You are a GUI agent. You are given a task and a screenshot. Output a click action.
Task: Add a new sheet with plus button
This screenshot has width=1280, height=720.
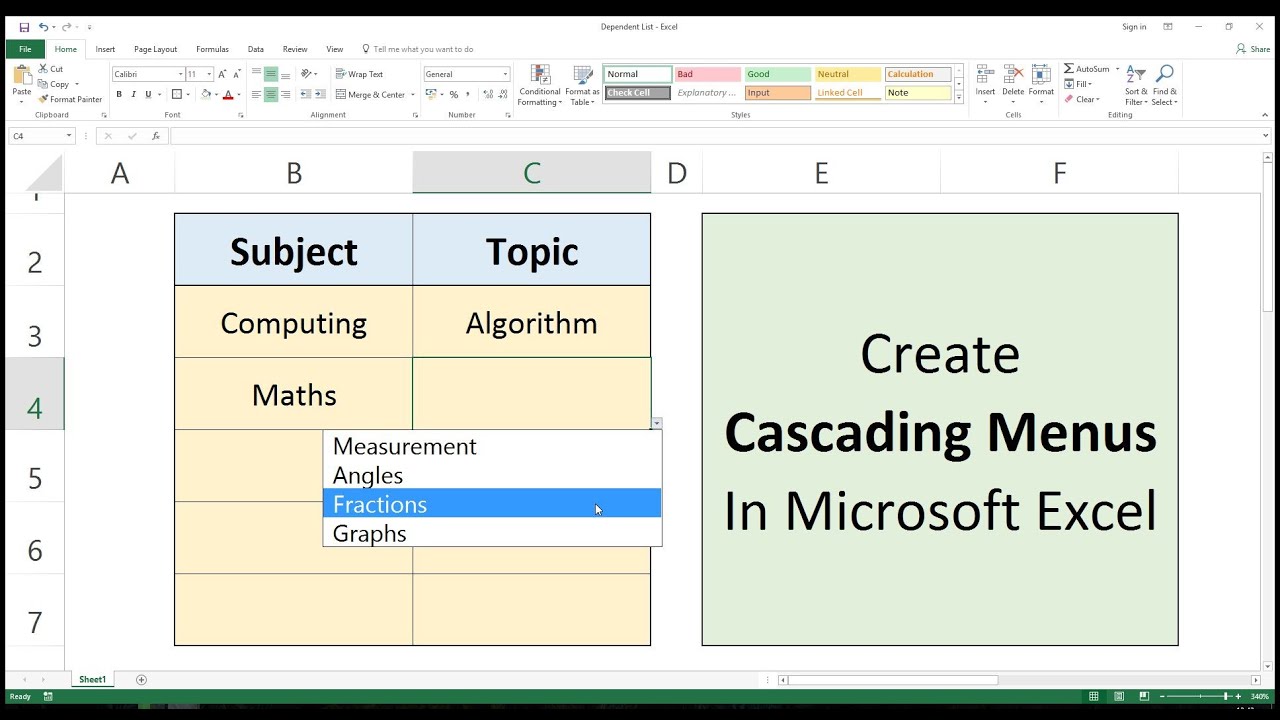point(141,680)
